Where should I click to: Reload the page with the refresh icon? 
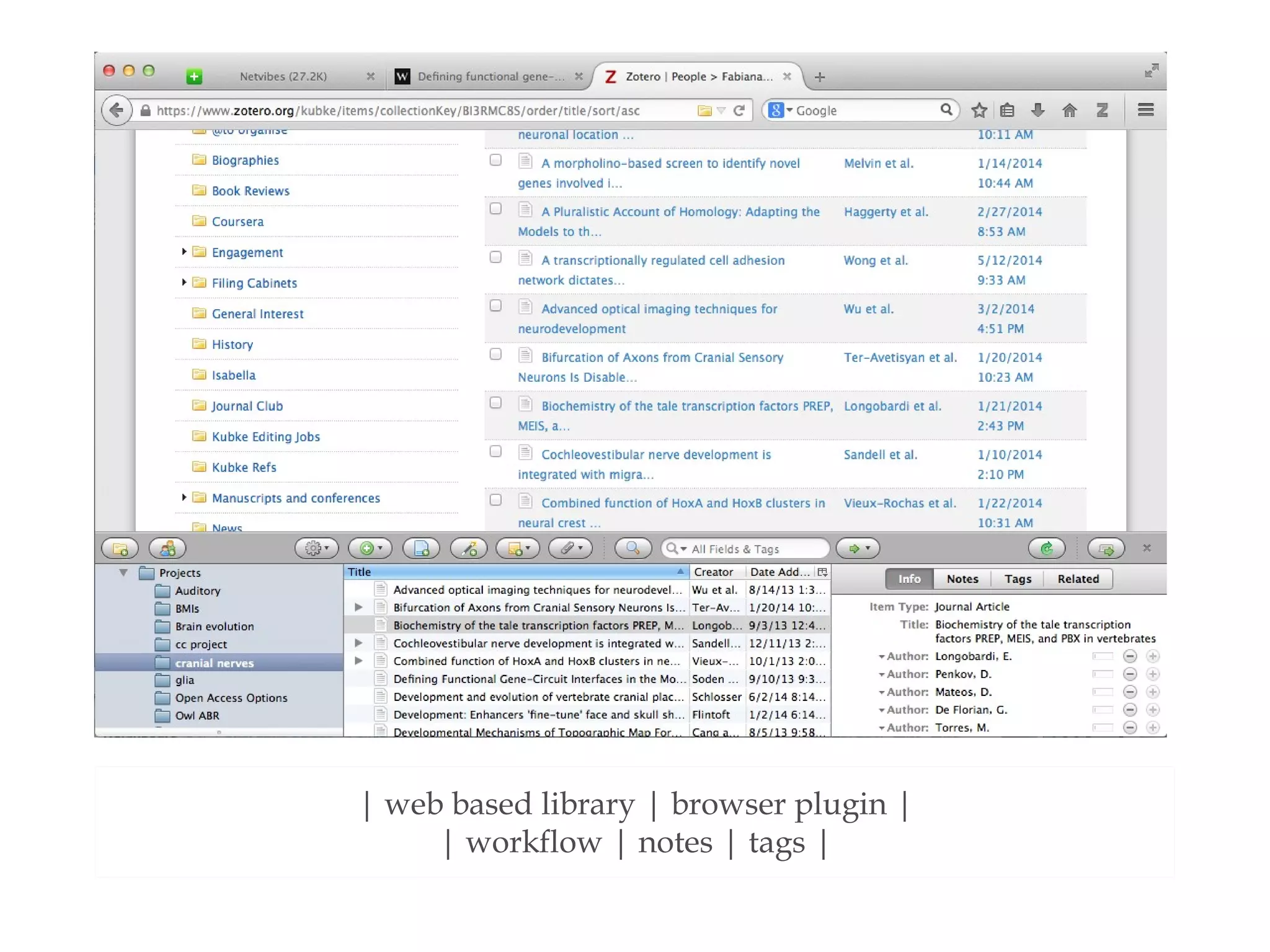click(x=739, y=110)
